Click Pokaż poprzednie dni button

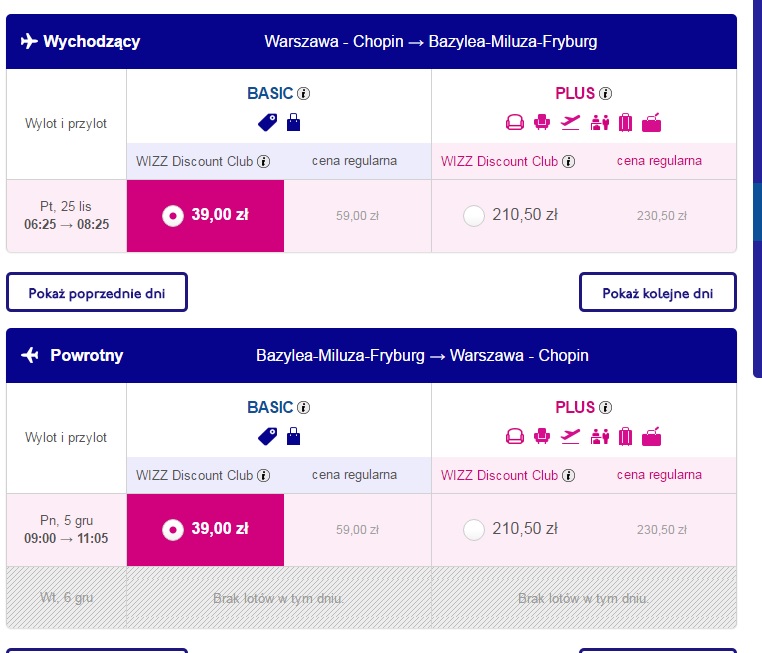[x=97, y=292]
